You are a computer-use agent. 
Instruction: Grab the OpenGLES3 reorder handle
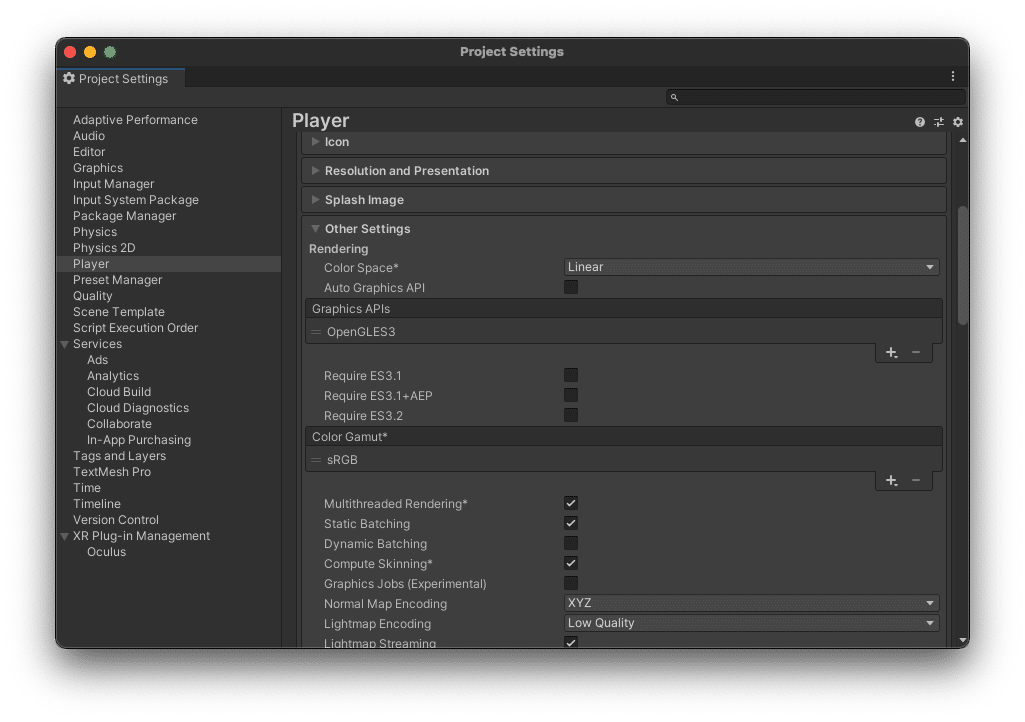316,332
